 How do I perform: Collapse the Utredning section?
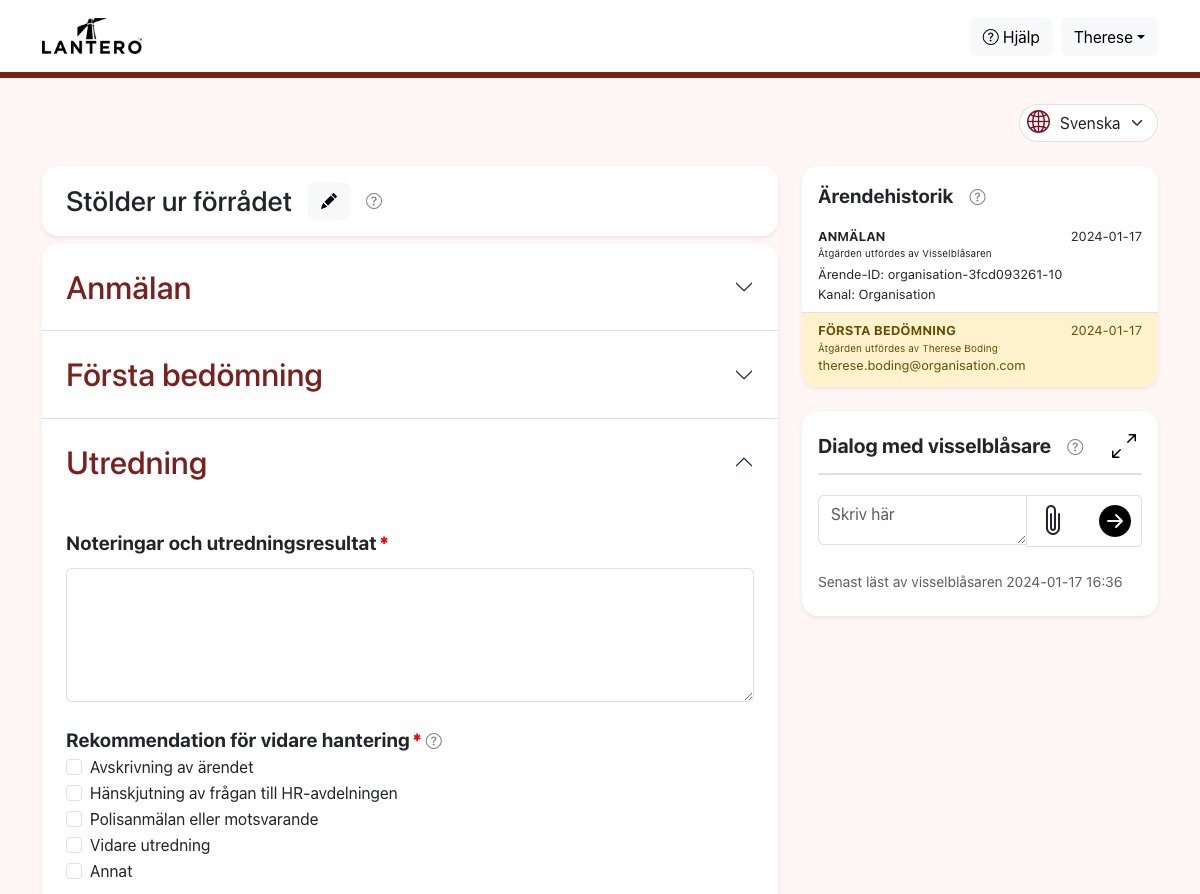(743, 462)
